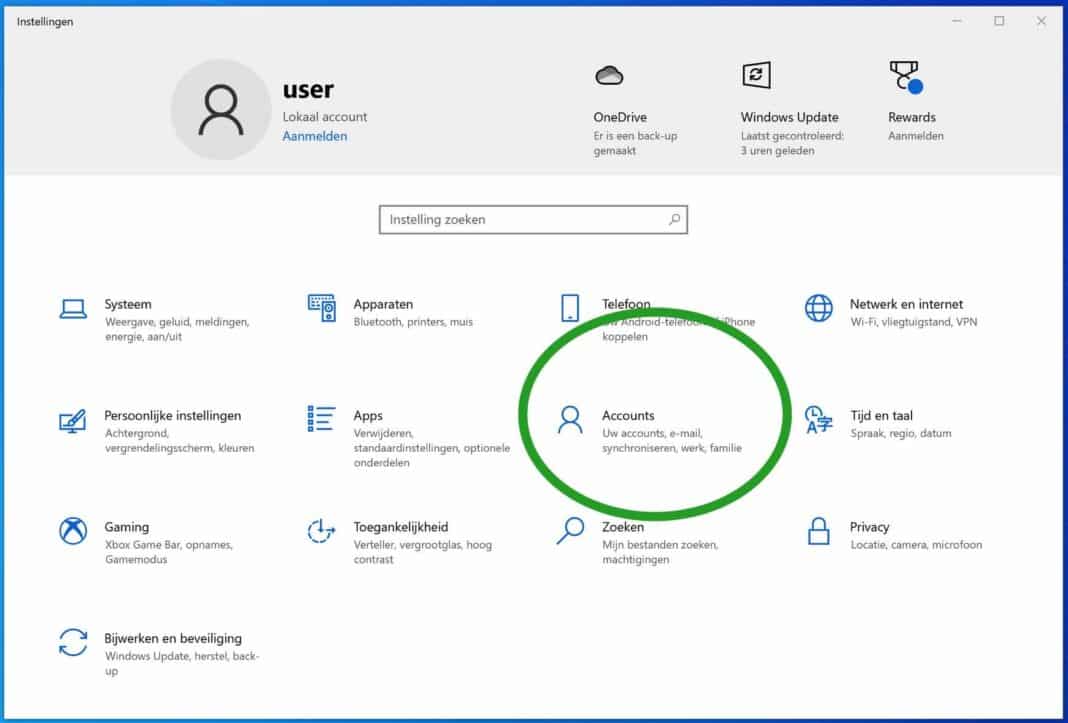Click the user profile avatar picture
This screenshot has height=723, width=1068.
click(x=220, y=110)
